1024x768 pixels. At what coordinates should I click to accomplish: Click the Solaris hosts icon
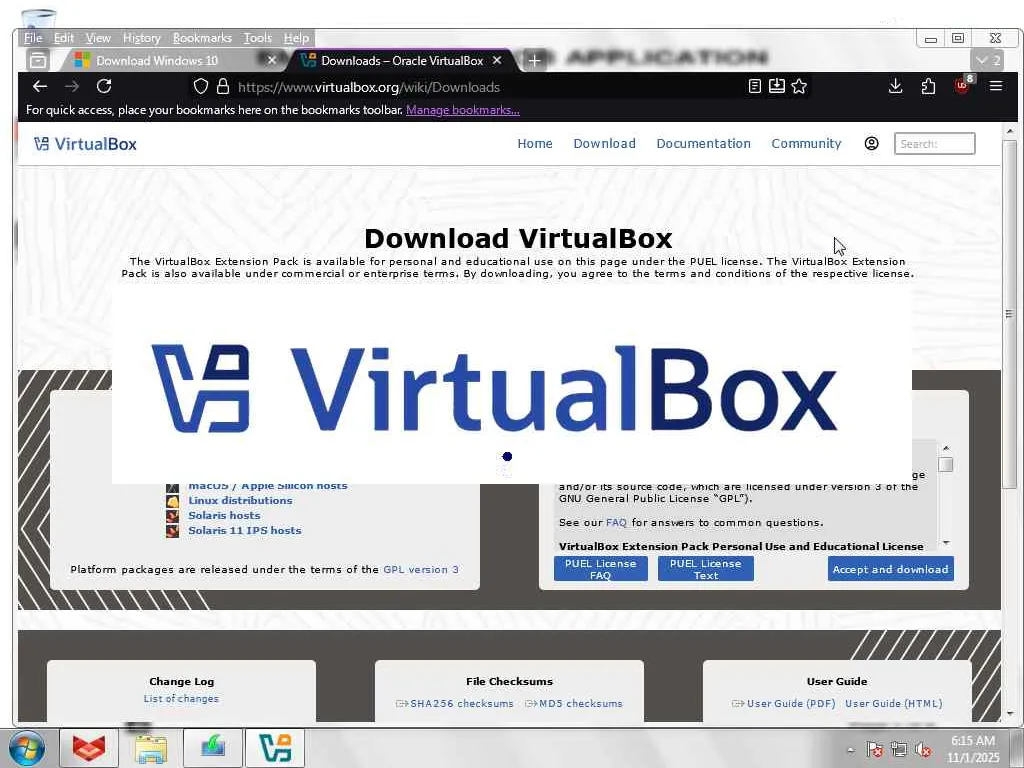172,516
